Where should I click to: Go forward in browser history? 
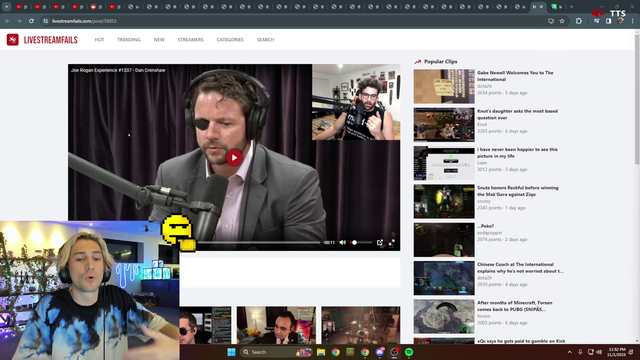(19, 21)
